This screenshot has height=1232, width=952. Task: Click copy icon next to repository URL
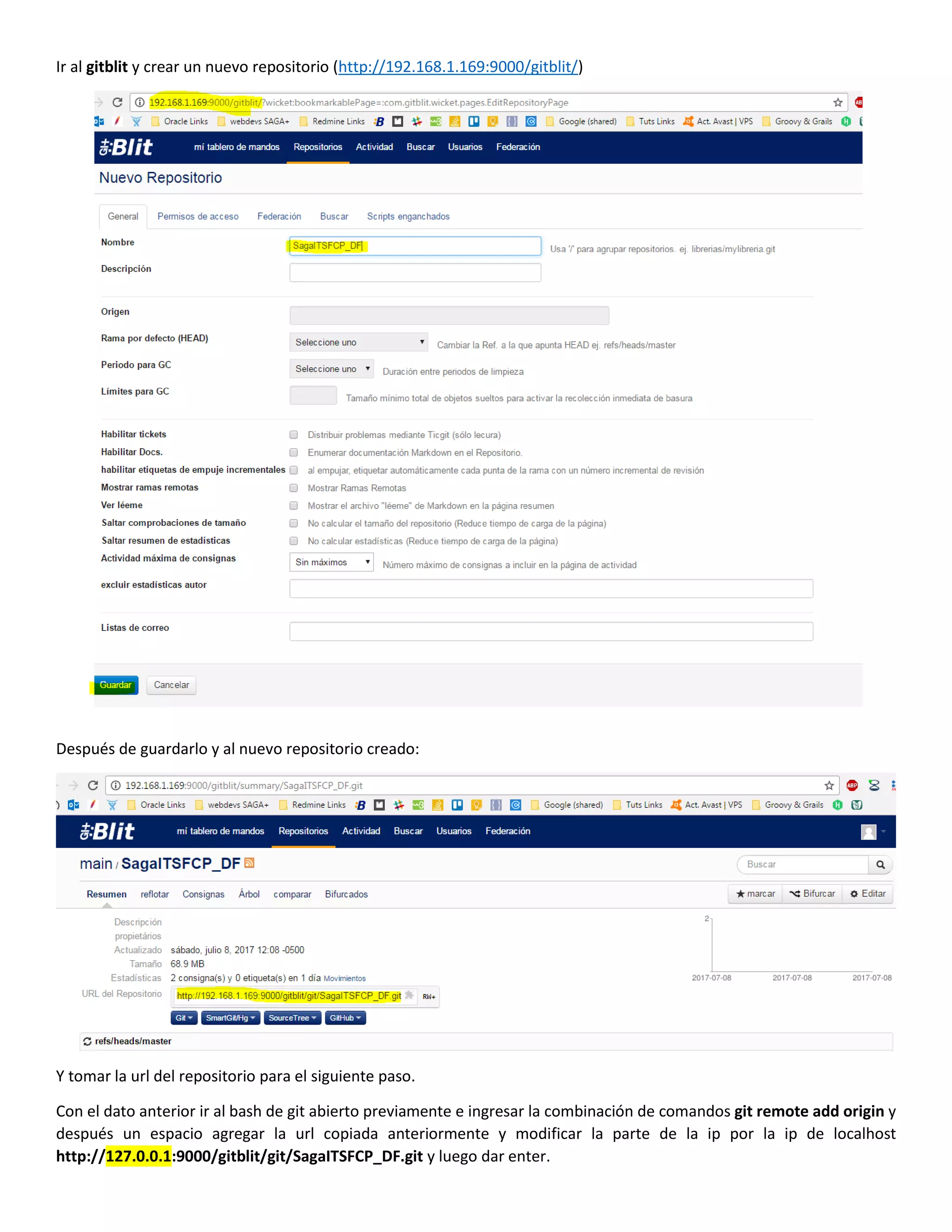tap(410, 996)
